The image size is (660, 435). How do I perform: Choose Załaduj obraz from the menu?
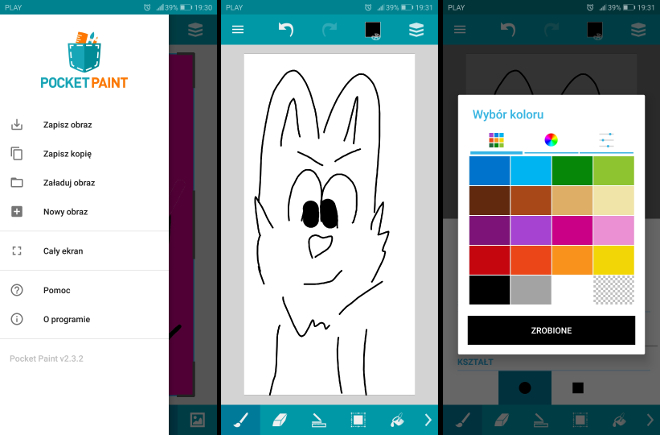point(69,183)
